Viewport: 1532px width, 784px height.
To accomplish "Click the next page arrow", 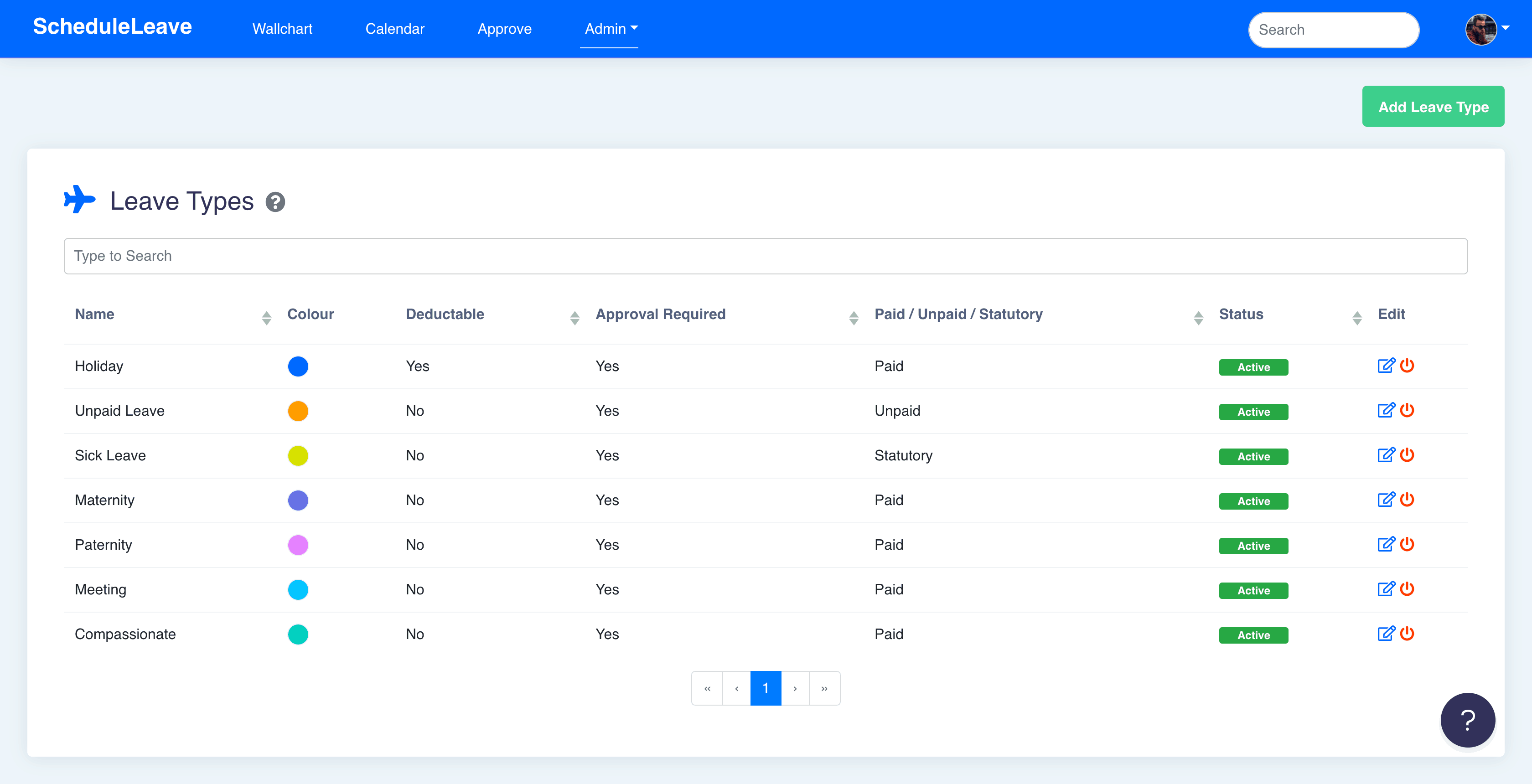I will click(x=795, y=688).
